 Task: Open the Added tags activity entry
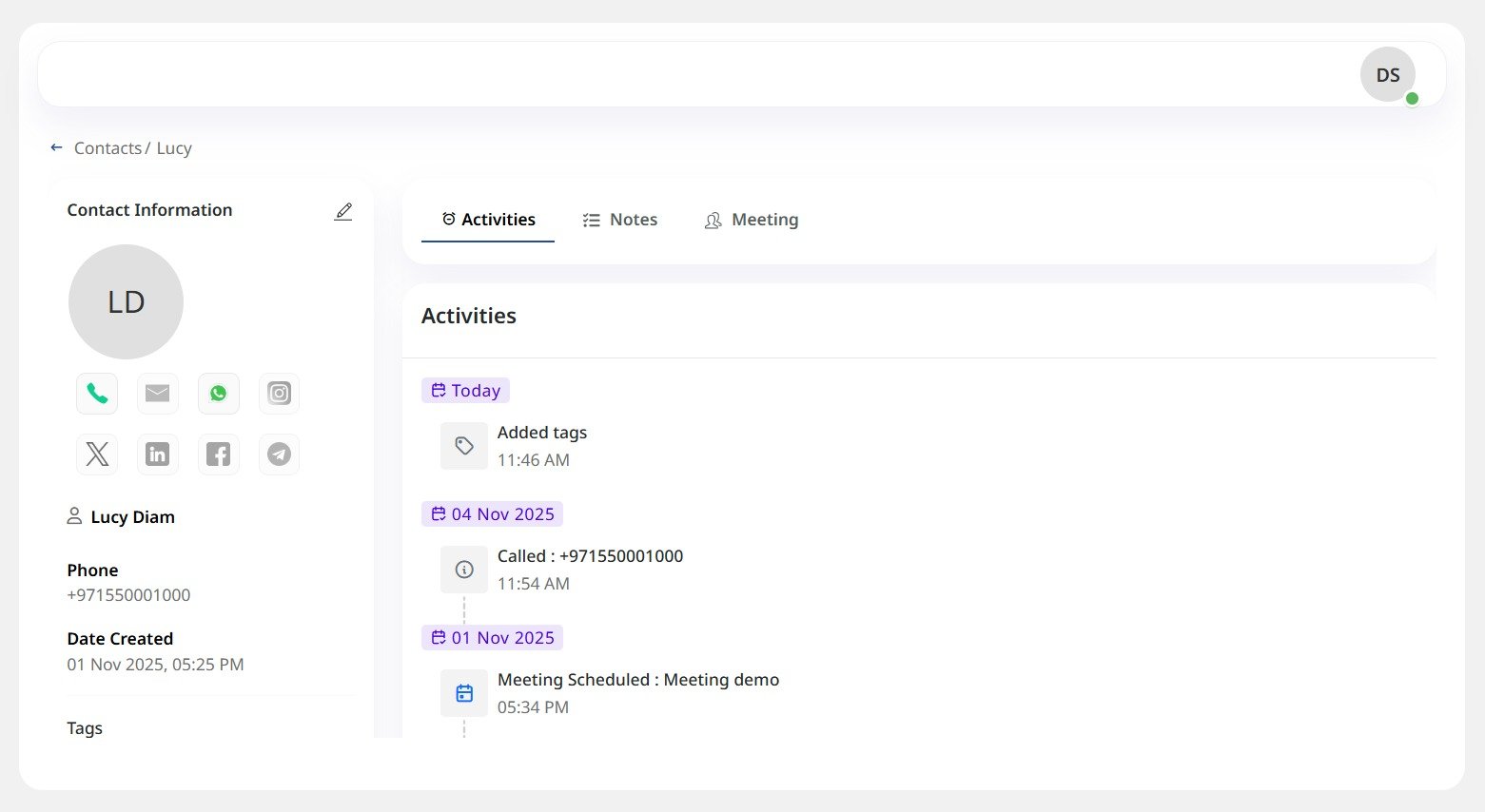point(541,433)
